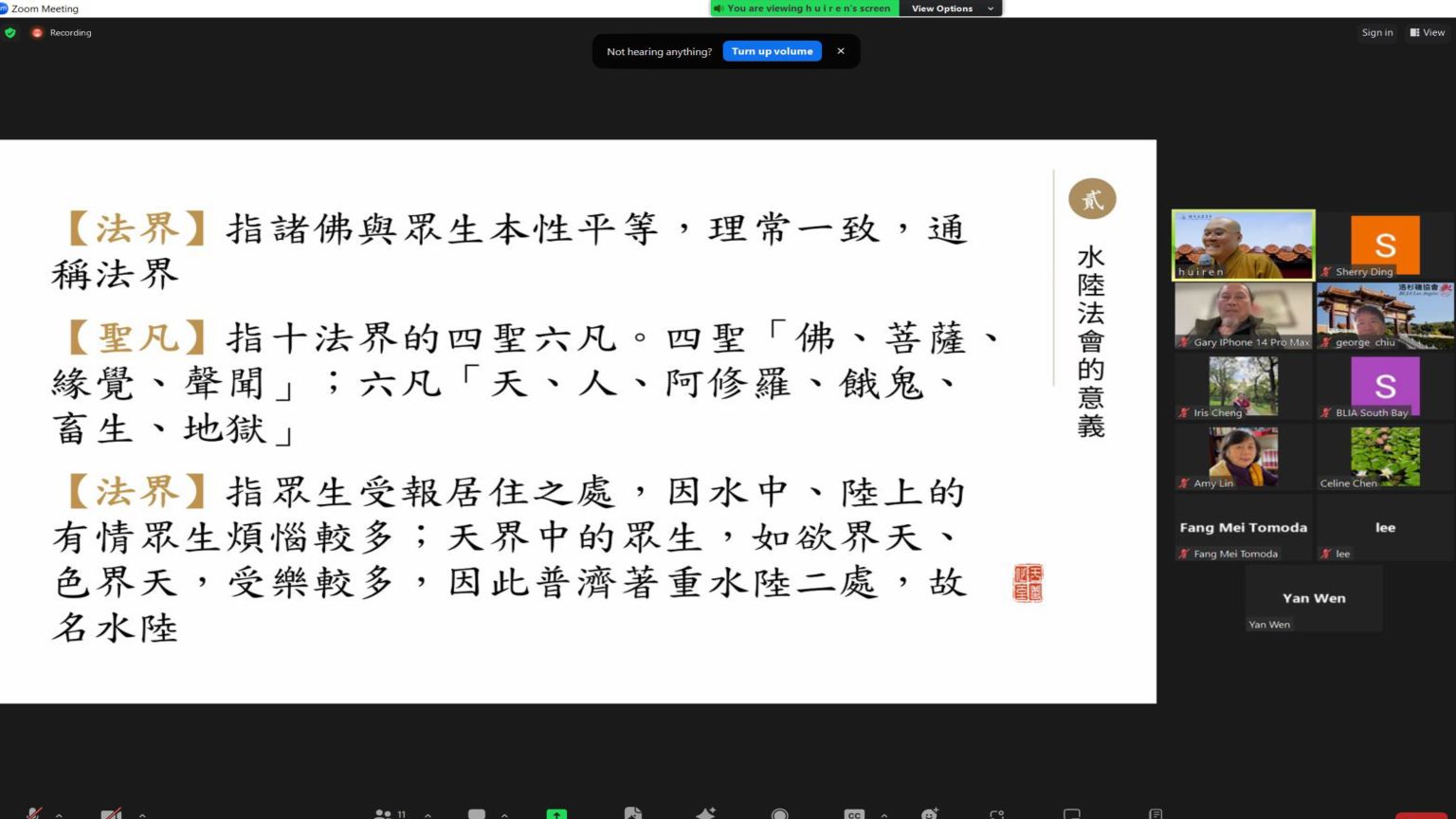Expand Participants count chevron

tap(428, 813)
